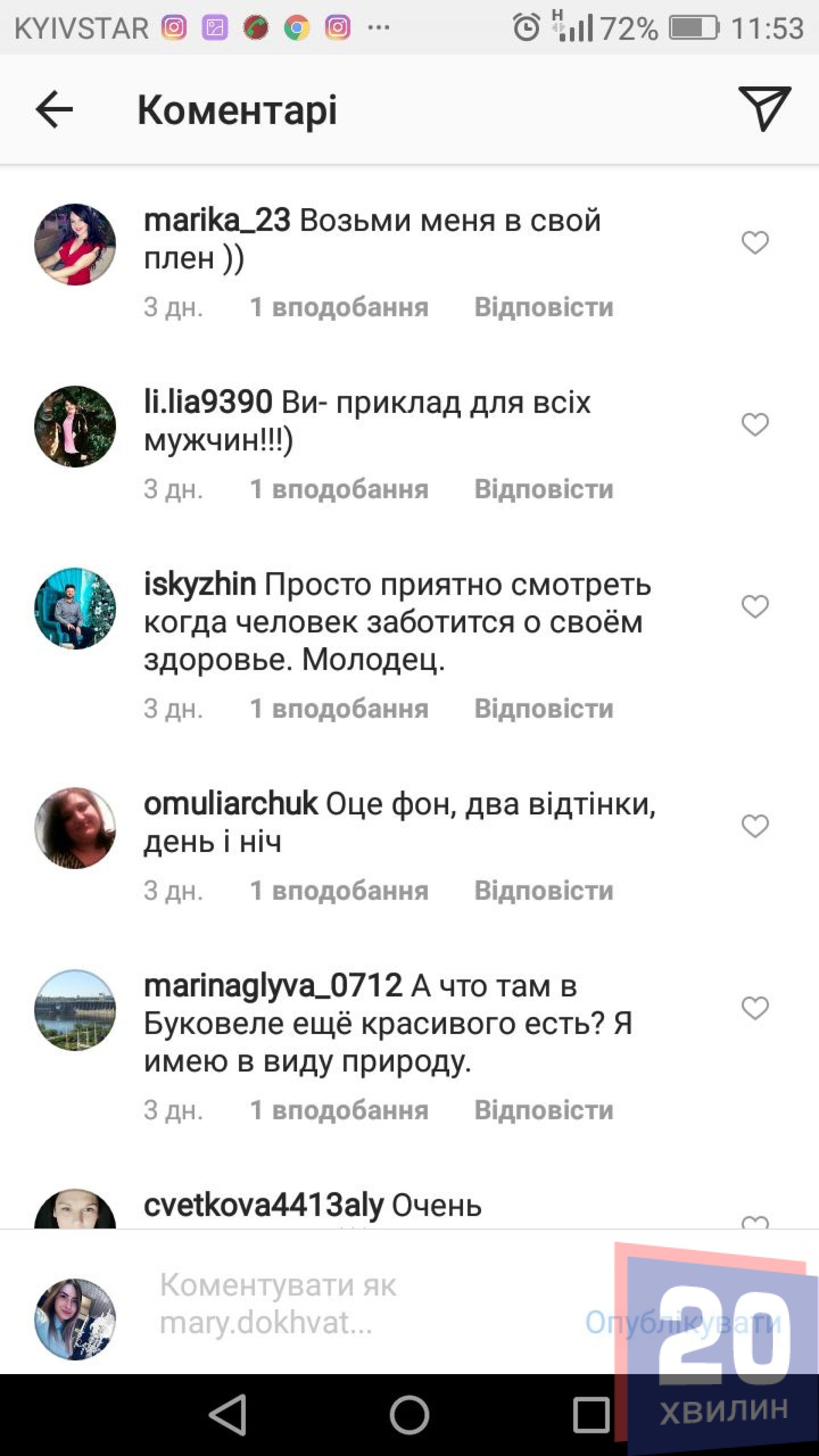Like li.lia9390's comment with heart
819x1456 pixels.
click(755, 424)
